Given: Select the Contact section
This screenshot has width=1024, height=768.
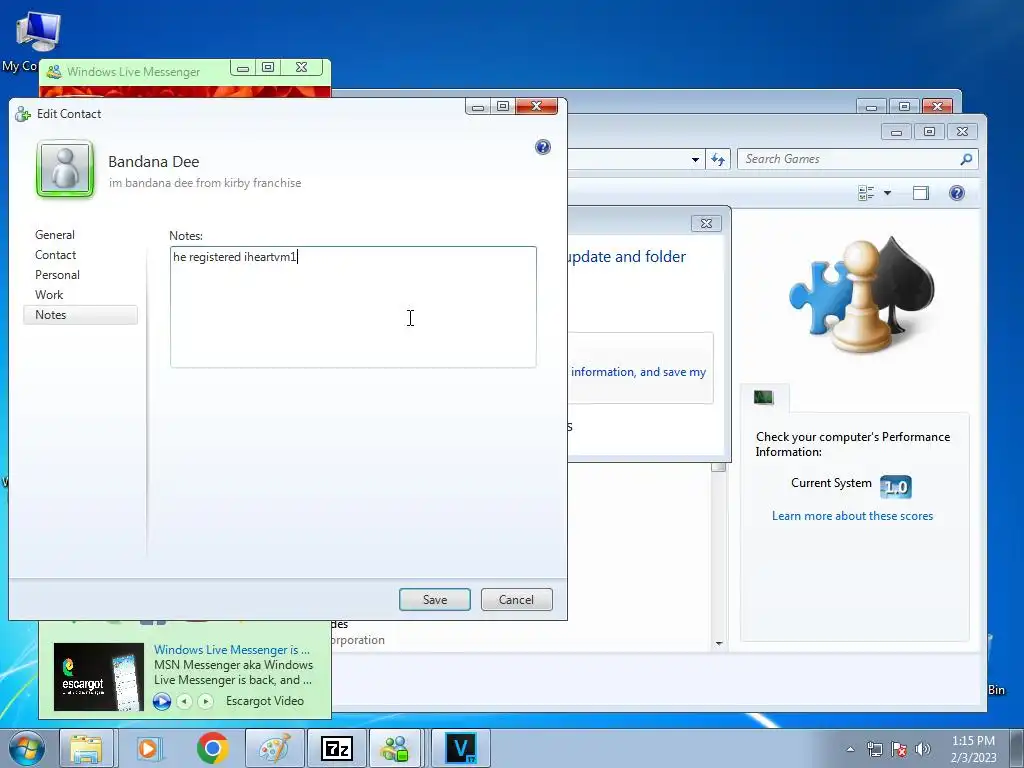Looking at the screenshot, I should tap(56, 255).
